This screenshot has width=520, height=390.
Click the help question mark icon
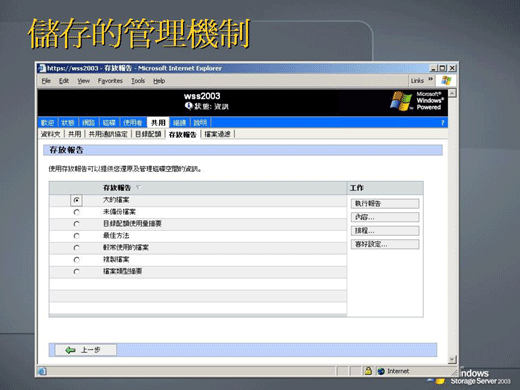tap(443, 123)
